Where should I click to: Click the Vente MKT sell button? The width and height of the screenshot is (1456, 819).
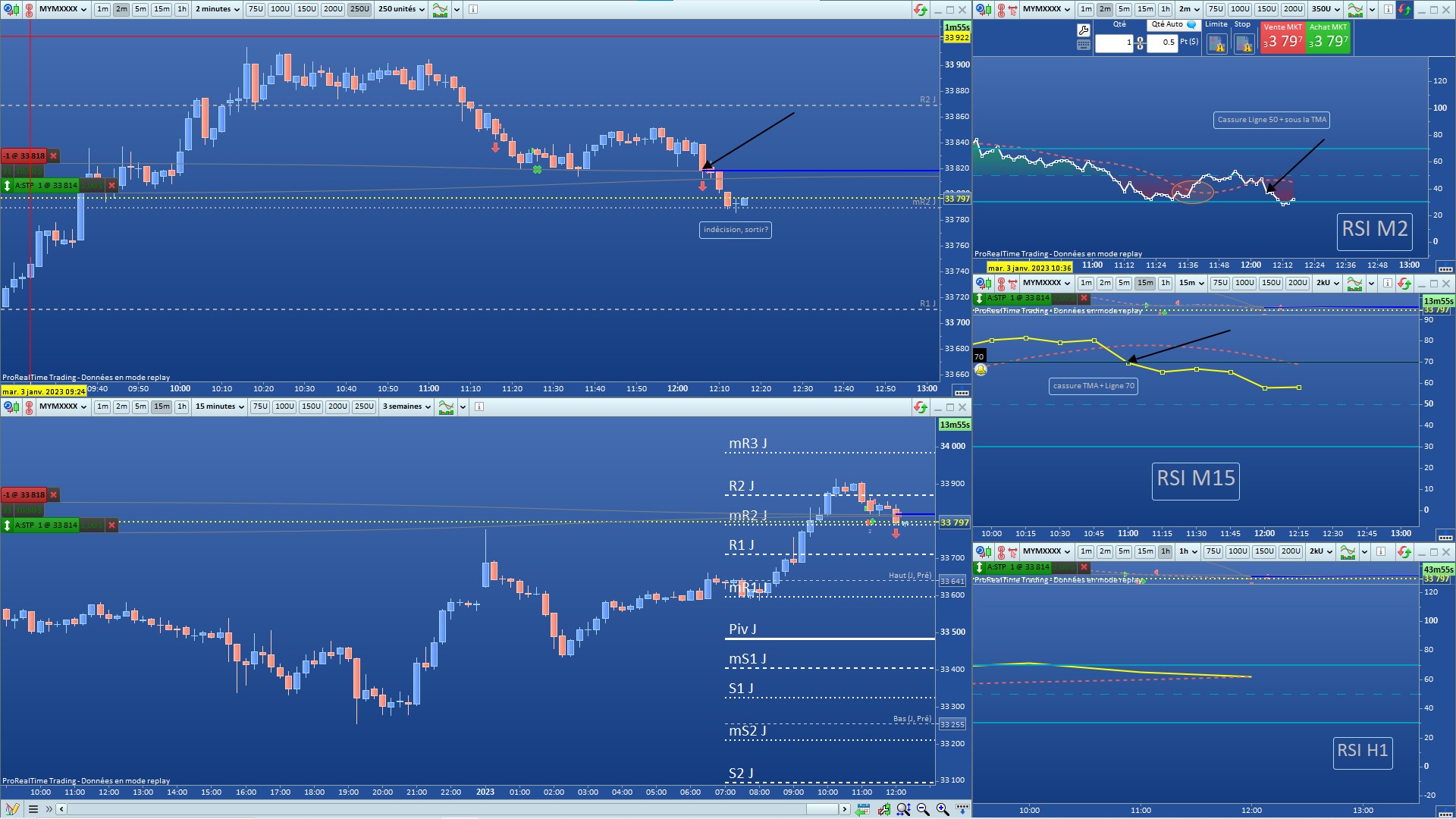[x=1282, y=37]
